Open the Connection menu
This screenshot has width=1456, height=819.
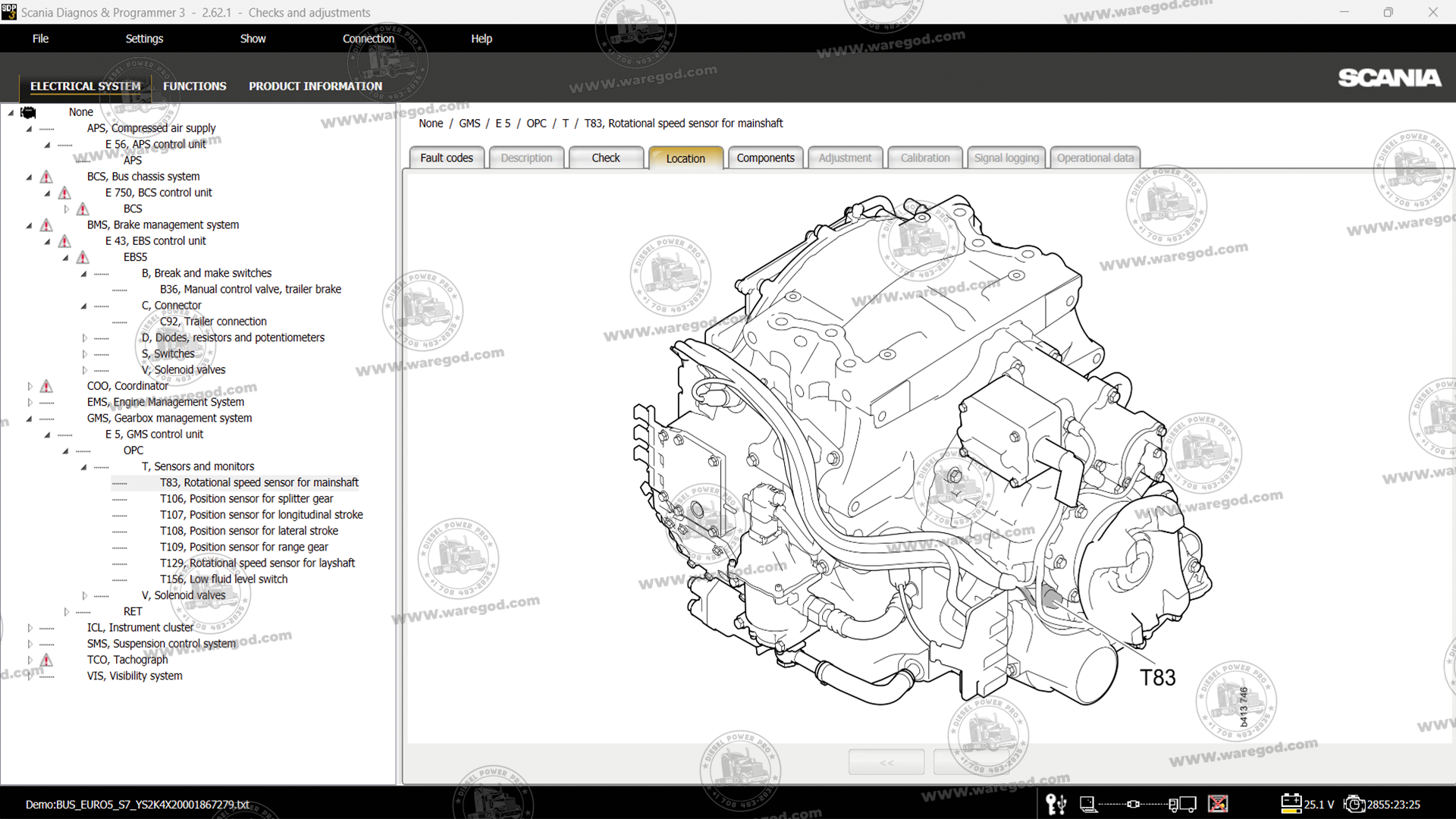point(369,38)
